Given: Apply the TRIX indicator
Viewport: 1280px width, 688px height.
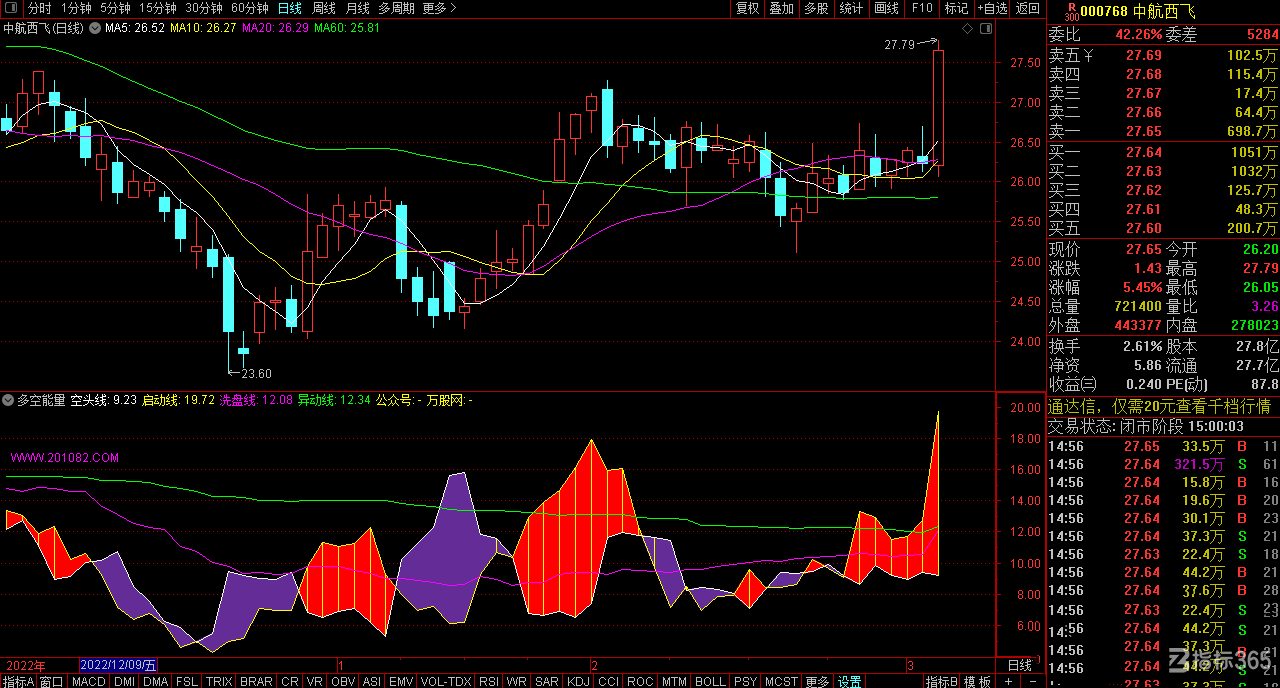Looking at the screenshot, I should tap(219, 681).
